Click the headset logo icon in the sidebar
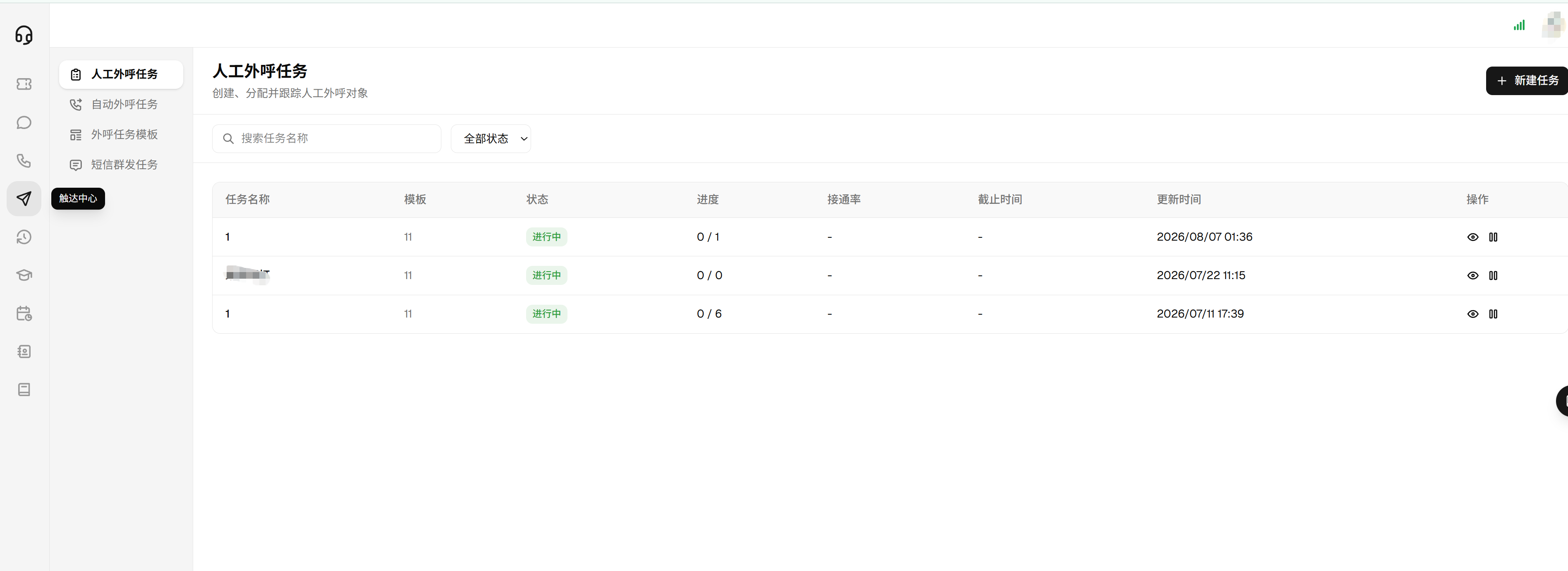 [24, 35]
